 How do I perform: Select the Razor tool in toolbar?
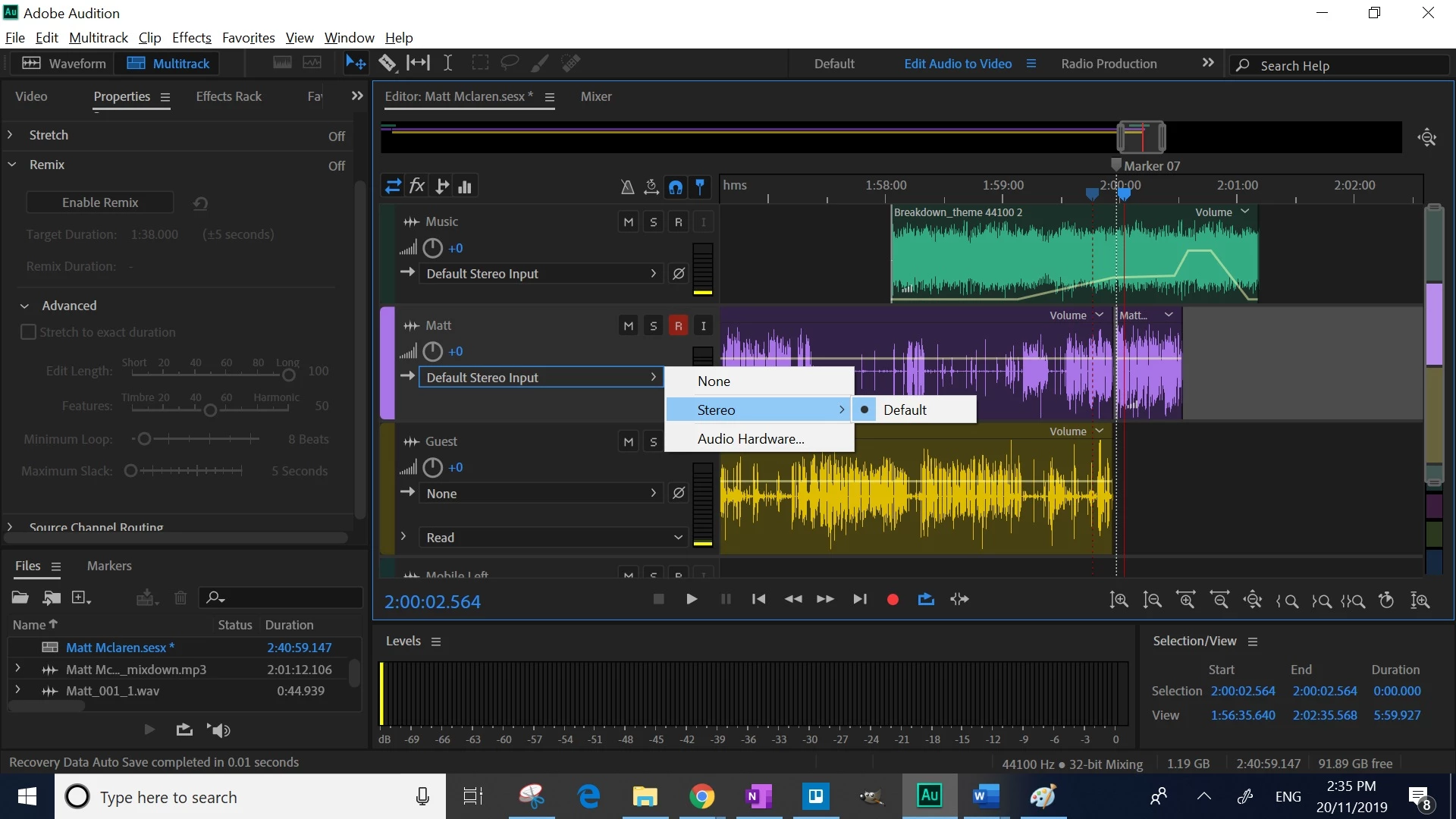388,64
